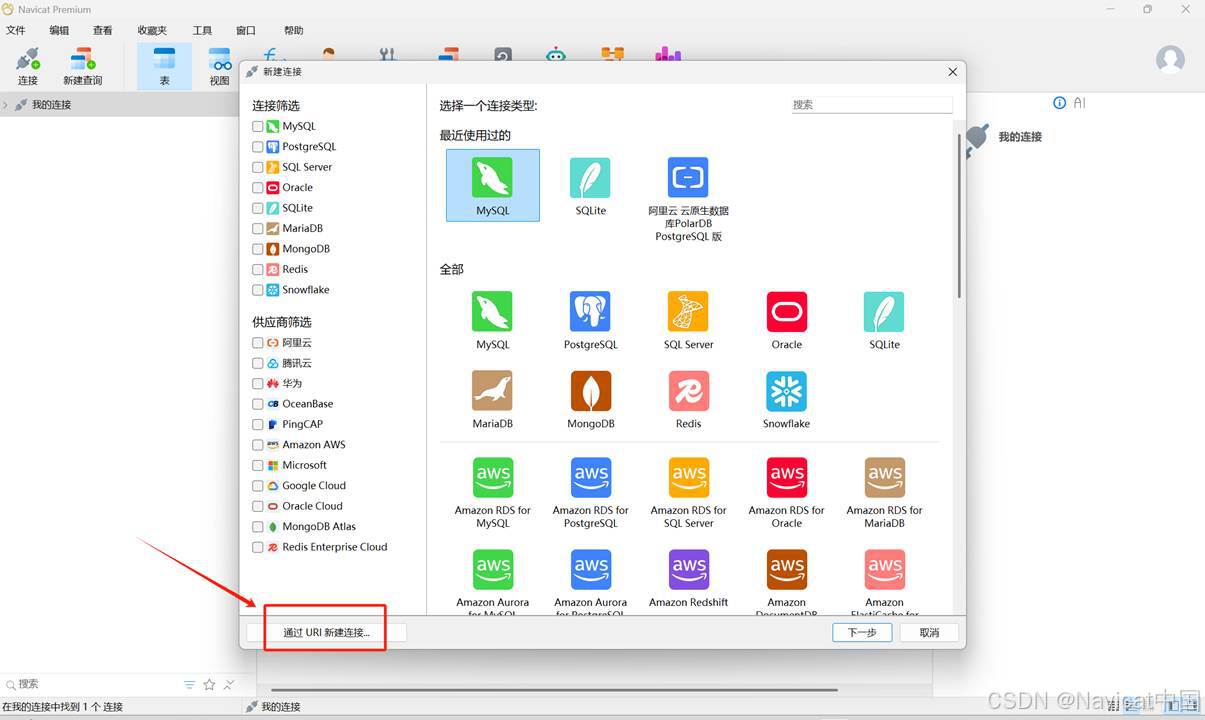Tick the Oracle Cloud vendor checkbox
This screenshot has width=1205, height=720.
[x=258, y=507]
